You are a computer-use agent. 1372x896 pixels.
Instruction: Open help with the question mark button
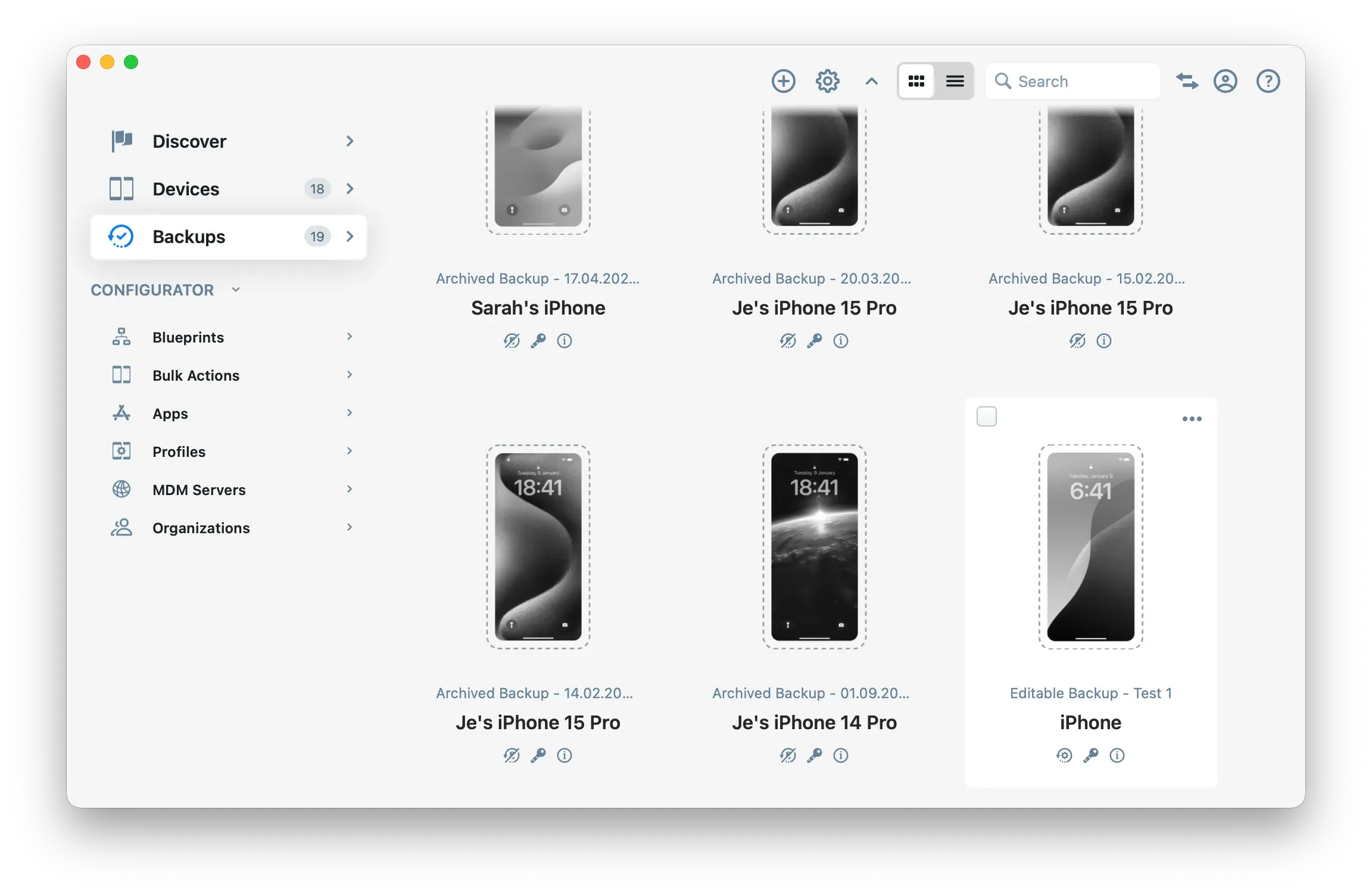coord(1268,80)
